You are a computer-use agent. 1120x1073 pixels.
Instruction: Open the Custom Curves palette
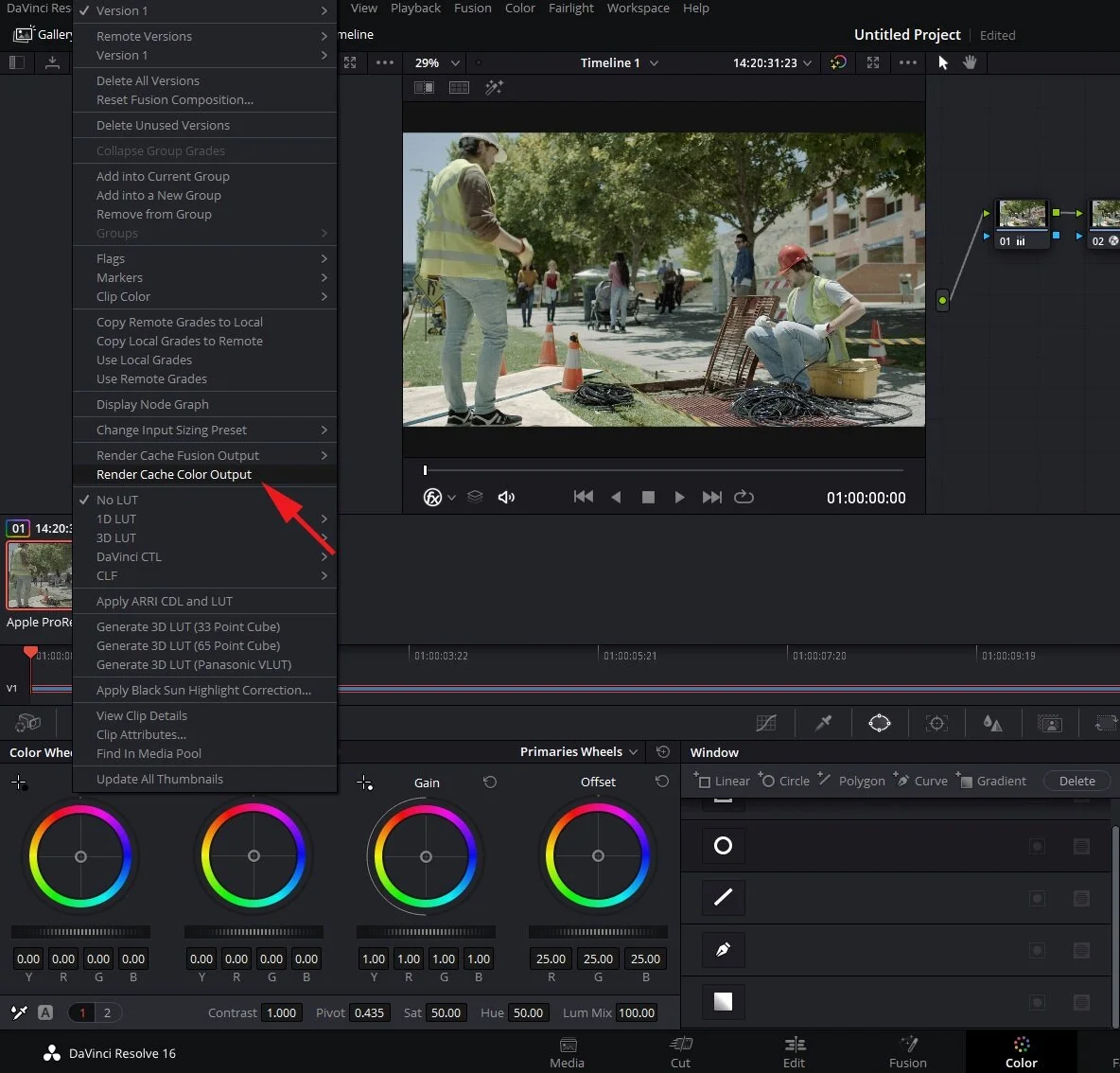(x=766, y=723)
